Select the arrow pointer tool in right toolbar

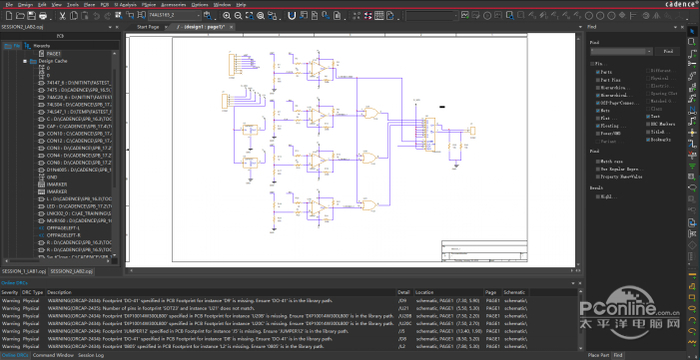coord(692,30)
